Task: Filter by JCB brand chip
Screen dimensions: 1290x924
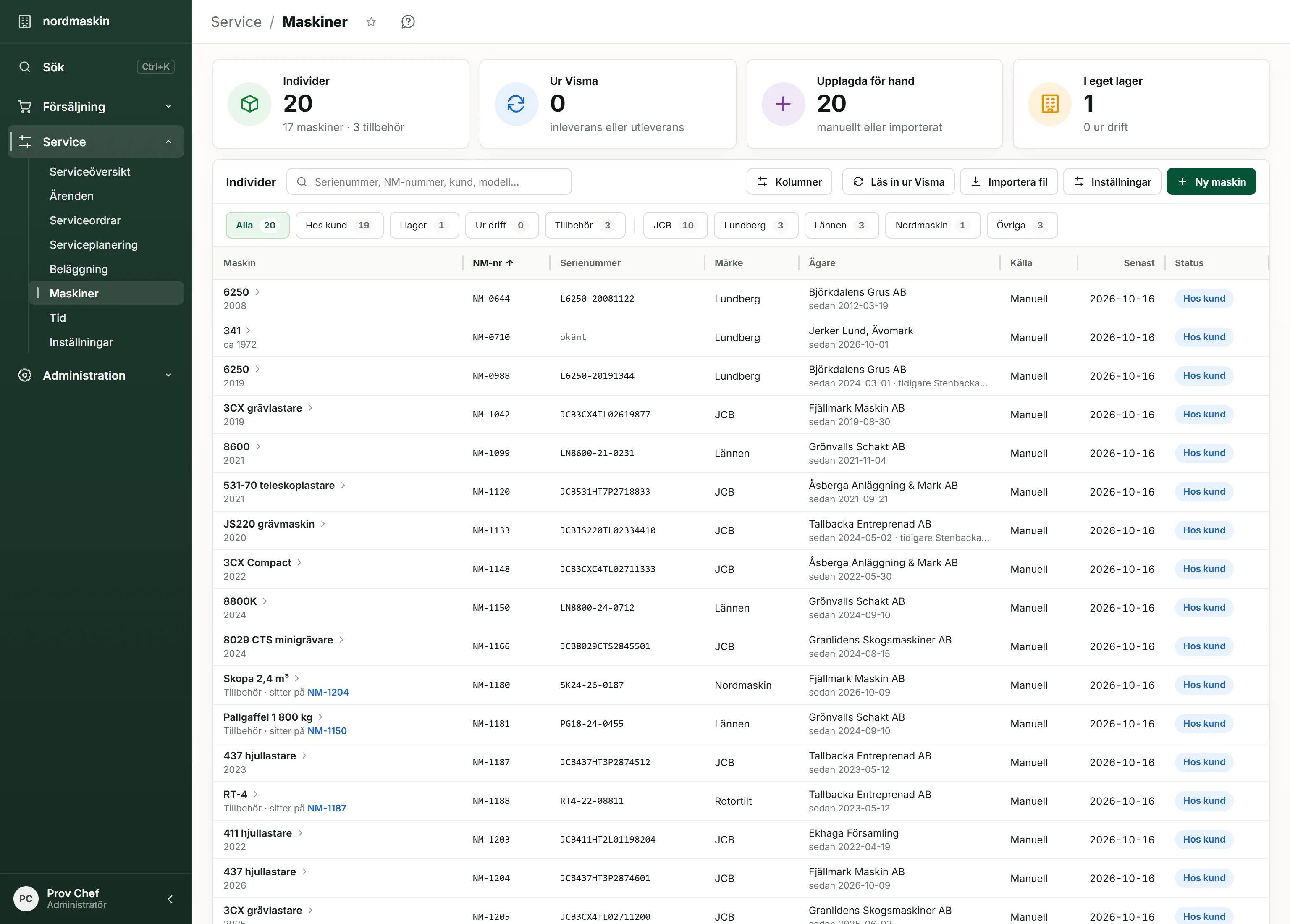Action: coord(676,225)
